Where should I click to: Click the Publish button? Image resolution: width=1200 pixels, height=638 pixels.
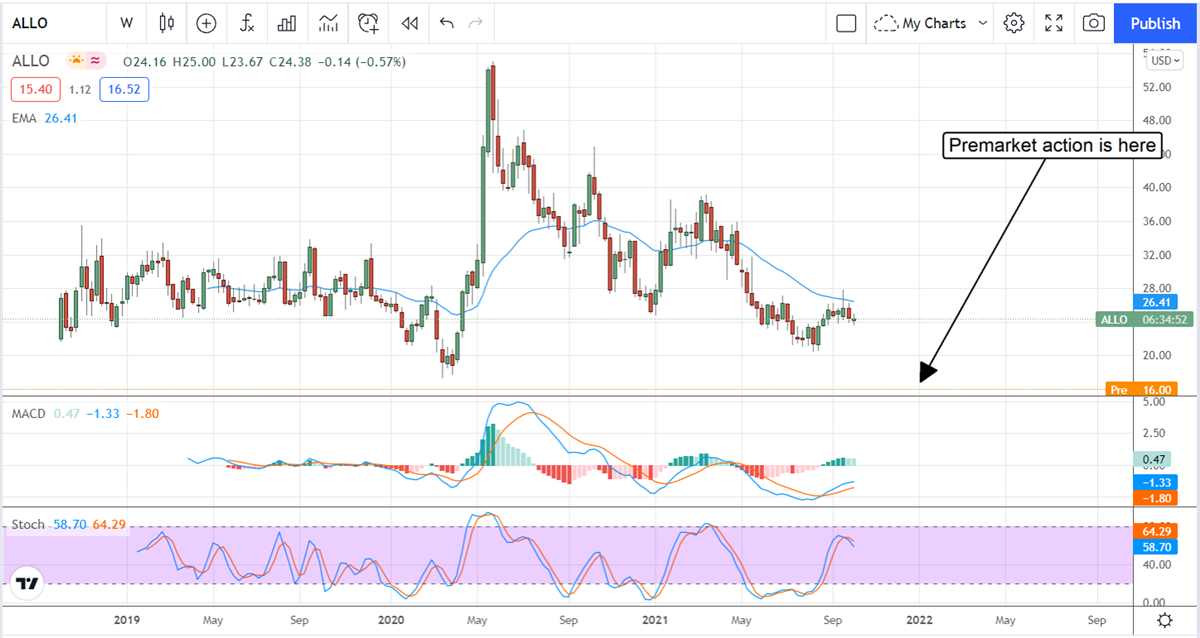click(x=1155, y=22)
